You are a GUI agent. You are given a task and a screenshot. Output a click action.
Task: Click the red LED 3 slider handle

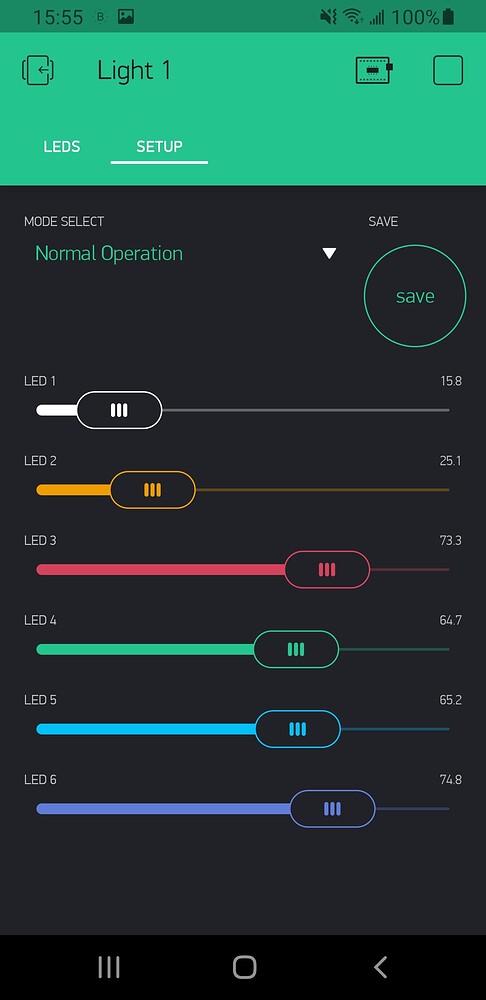tap(327, 570)
